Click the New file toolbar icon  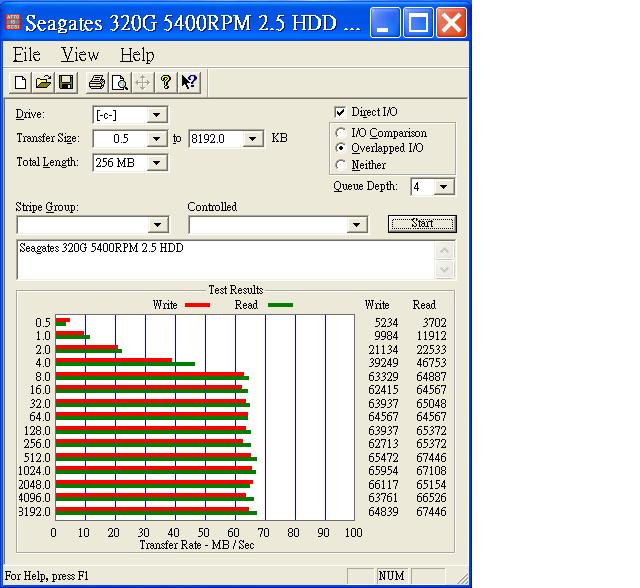(20, 82)
